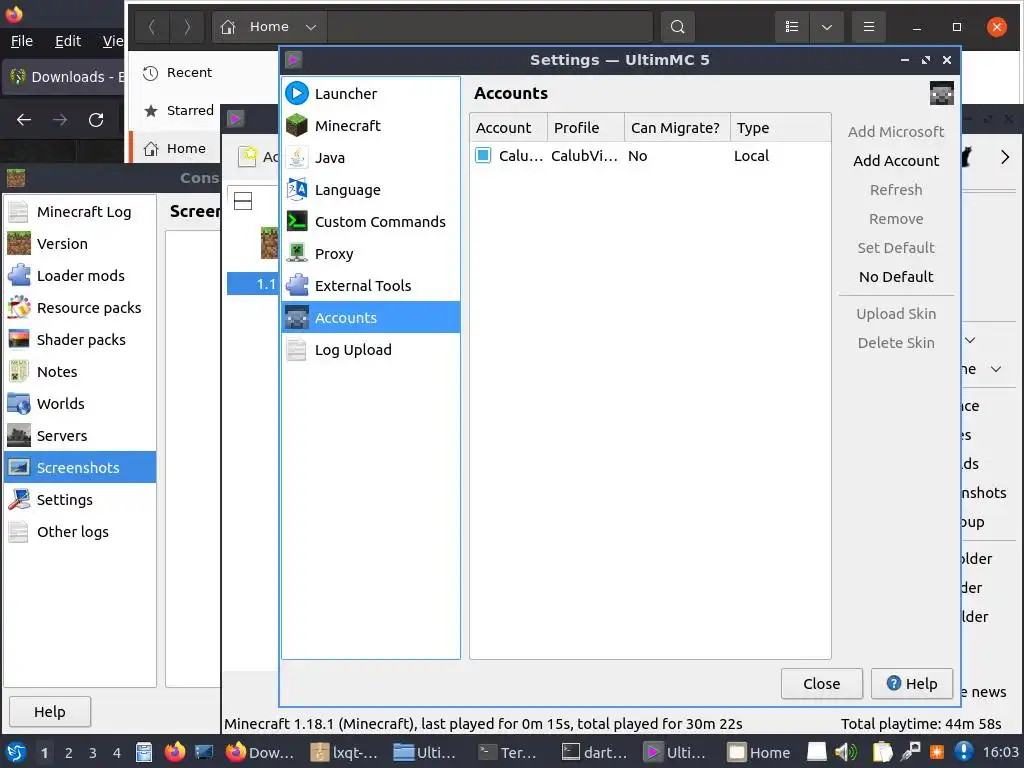Sort by the Can Migrate? column header
This screenshot has width=1024, height=768.
click(677, 128)
